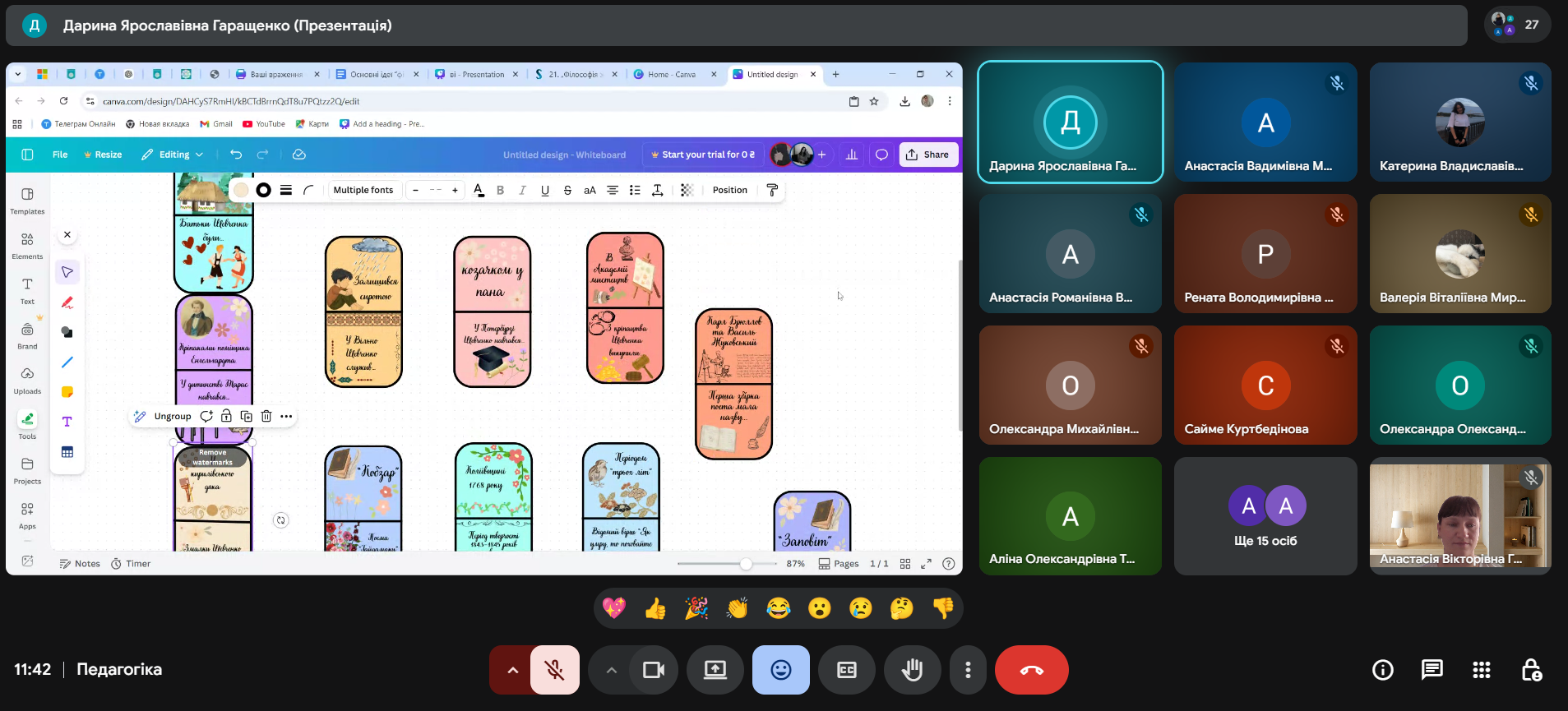Screen dimensions: 1568x711
Task: Open Meet more options three-dot menu
Action: [968, 670]
